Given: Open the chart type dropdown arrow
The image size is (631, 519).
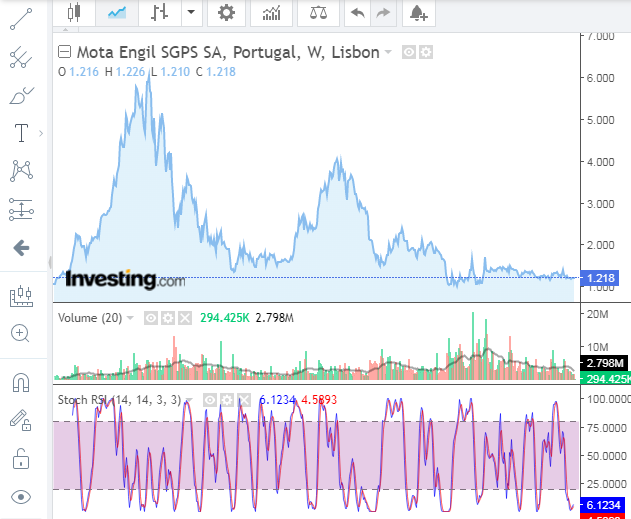Looking at the screenshot, I should click(x=192, y=12).
